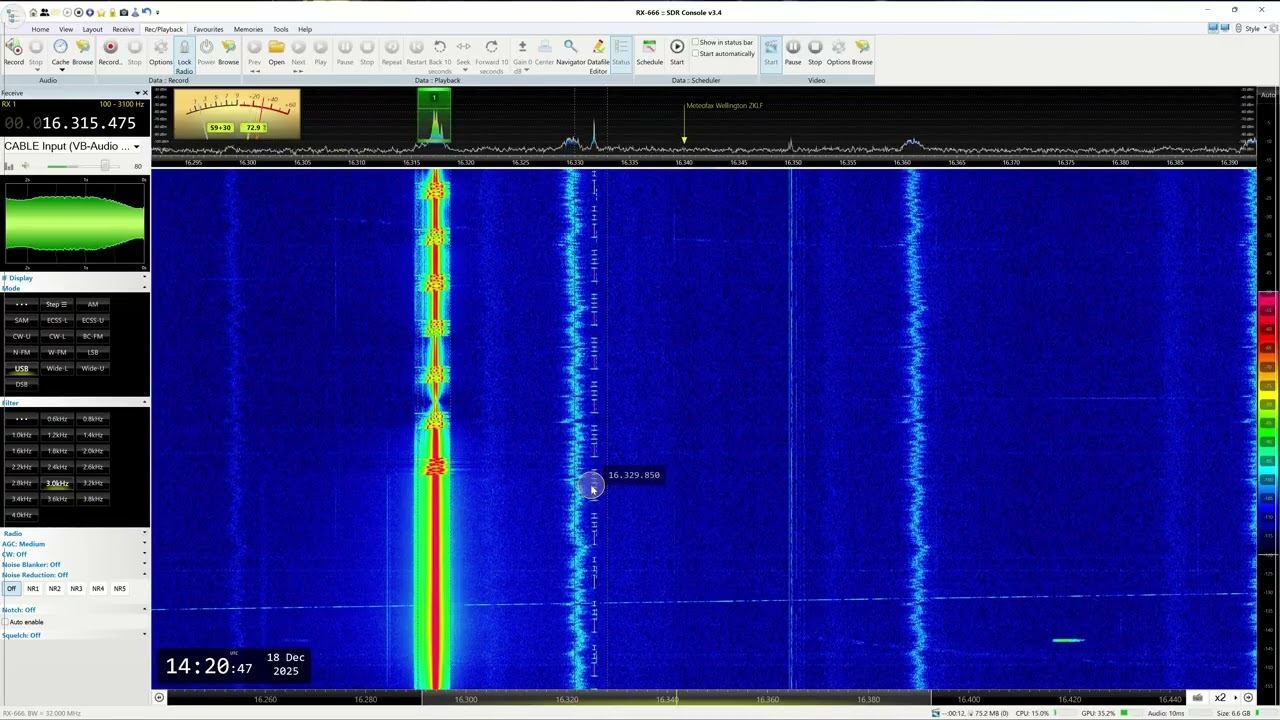Jump back 10 seconds in playback
Image resolution: width=1280 pixels, height=720 pixels.
coord(440,55)
